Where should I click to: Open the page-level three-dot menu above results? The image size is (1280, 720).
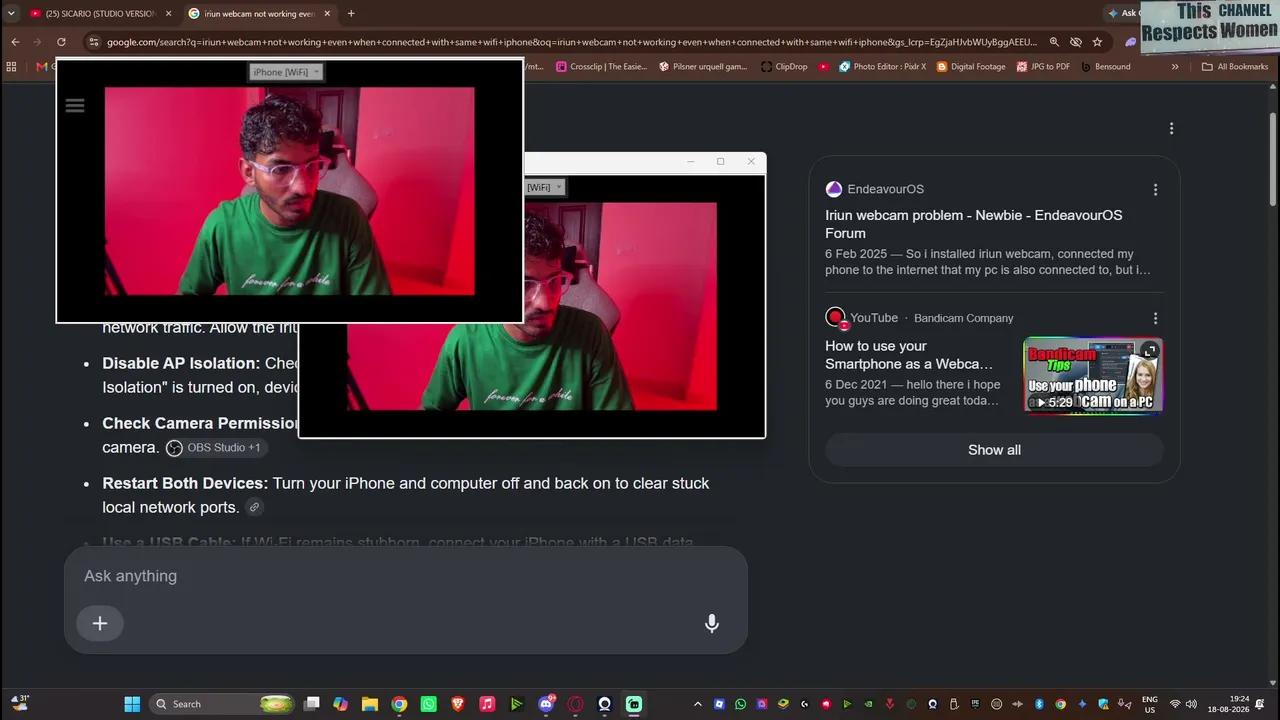[x=1171, y=128]
